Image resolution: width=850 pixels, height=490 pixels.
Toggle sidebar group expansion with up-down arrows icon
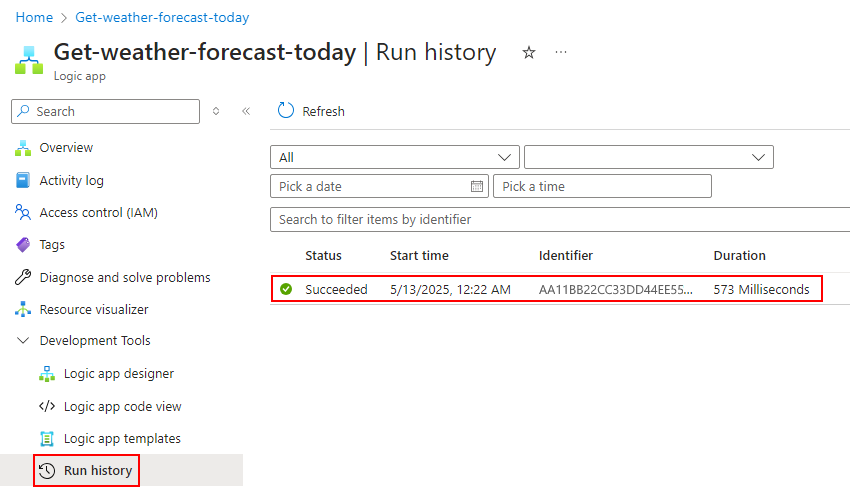tap(216, 111)
